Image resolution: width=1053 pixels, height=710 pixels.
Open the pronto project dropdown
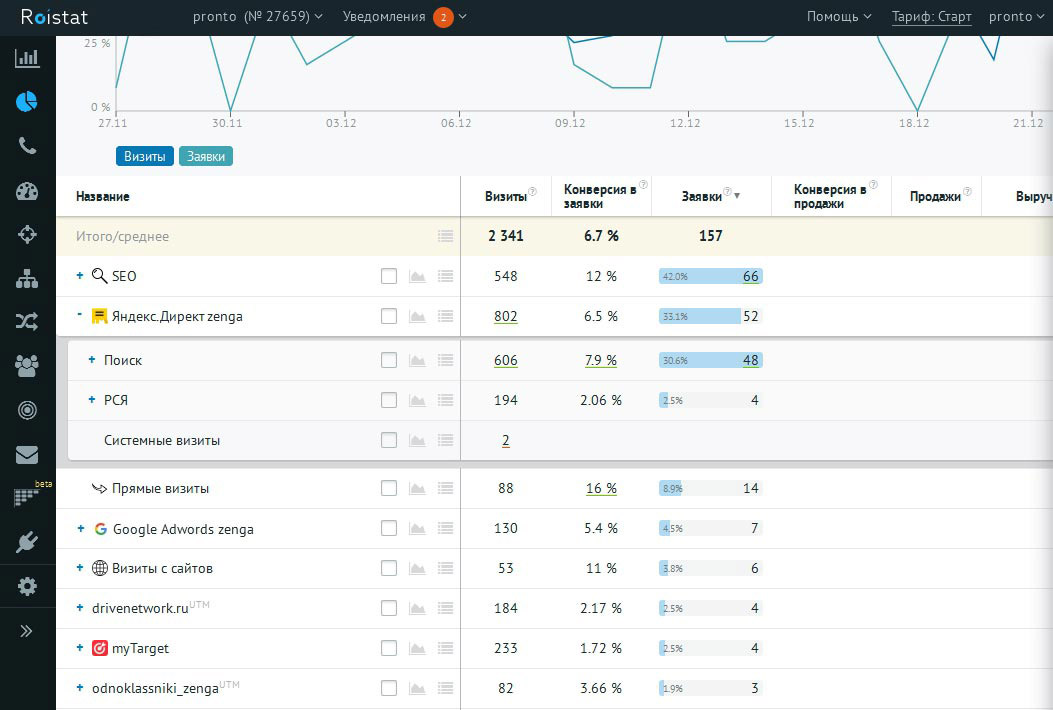tap(258, 17)
